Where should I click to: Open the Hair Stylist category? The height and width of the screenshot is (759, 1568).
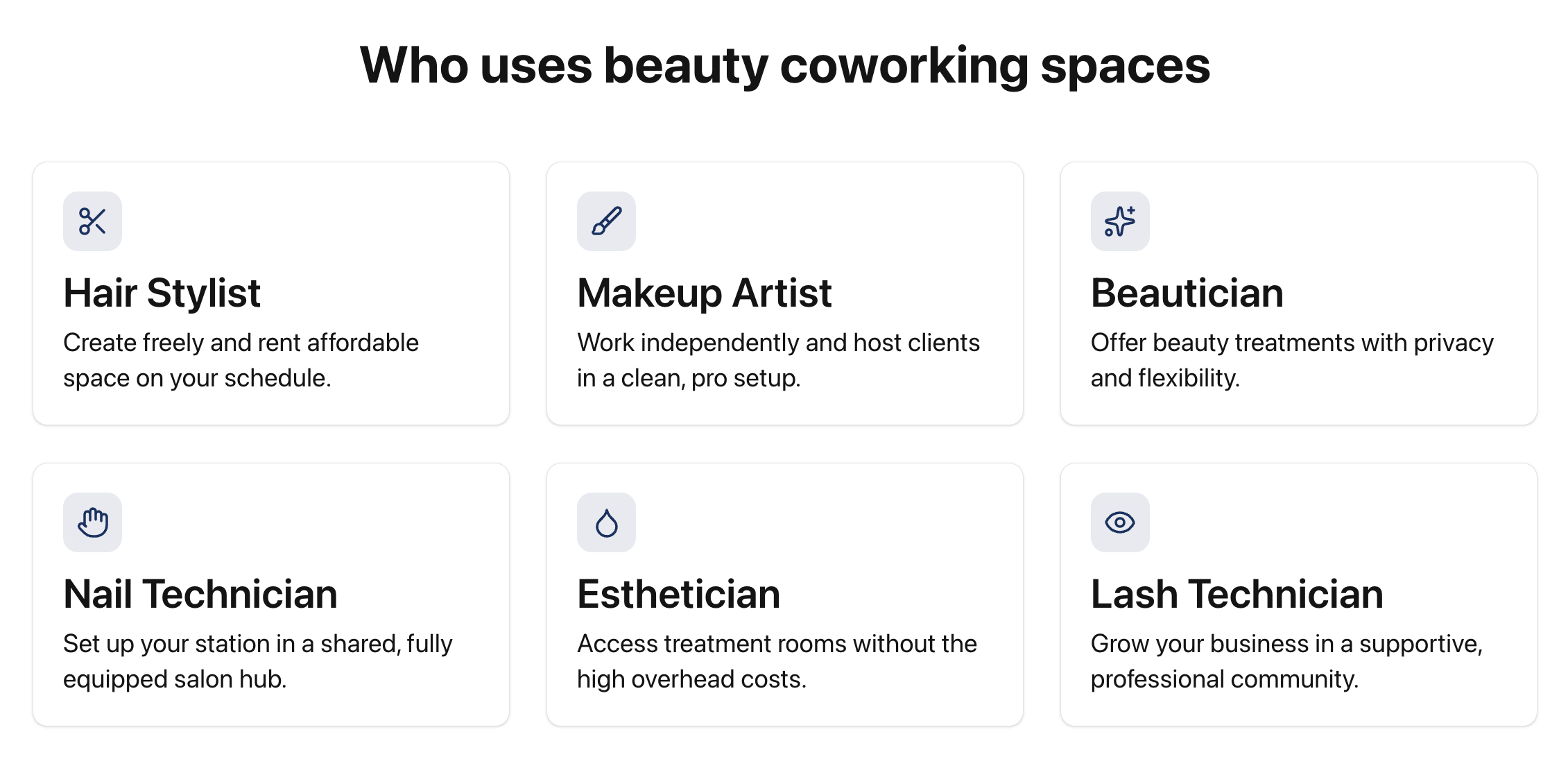coord(161,293)
